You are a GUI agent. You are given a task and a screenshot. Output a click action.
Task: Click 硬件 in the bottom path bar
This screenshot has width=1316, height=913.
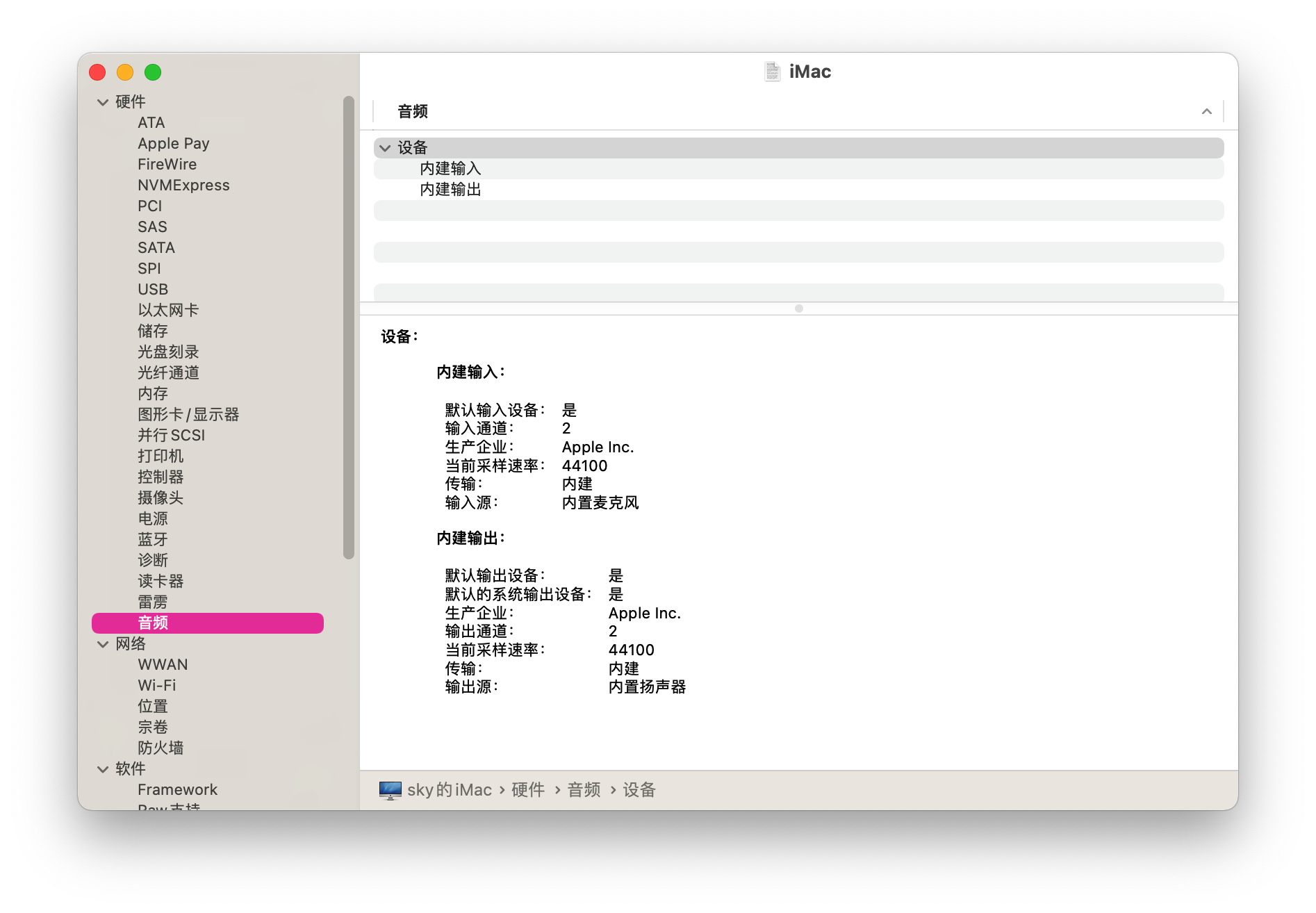528,790
